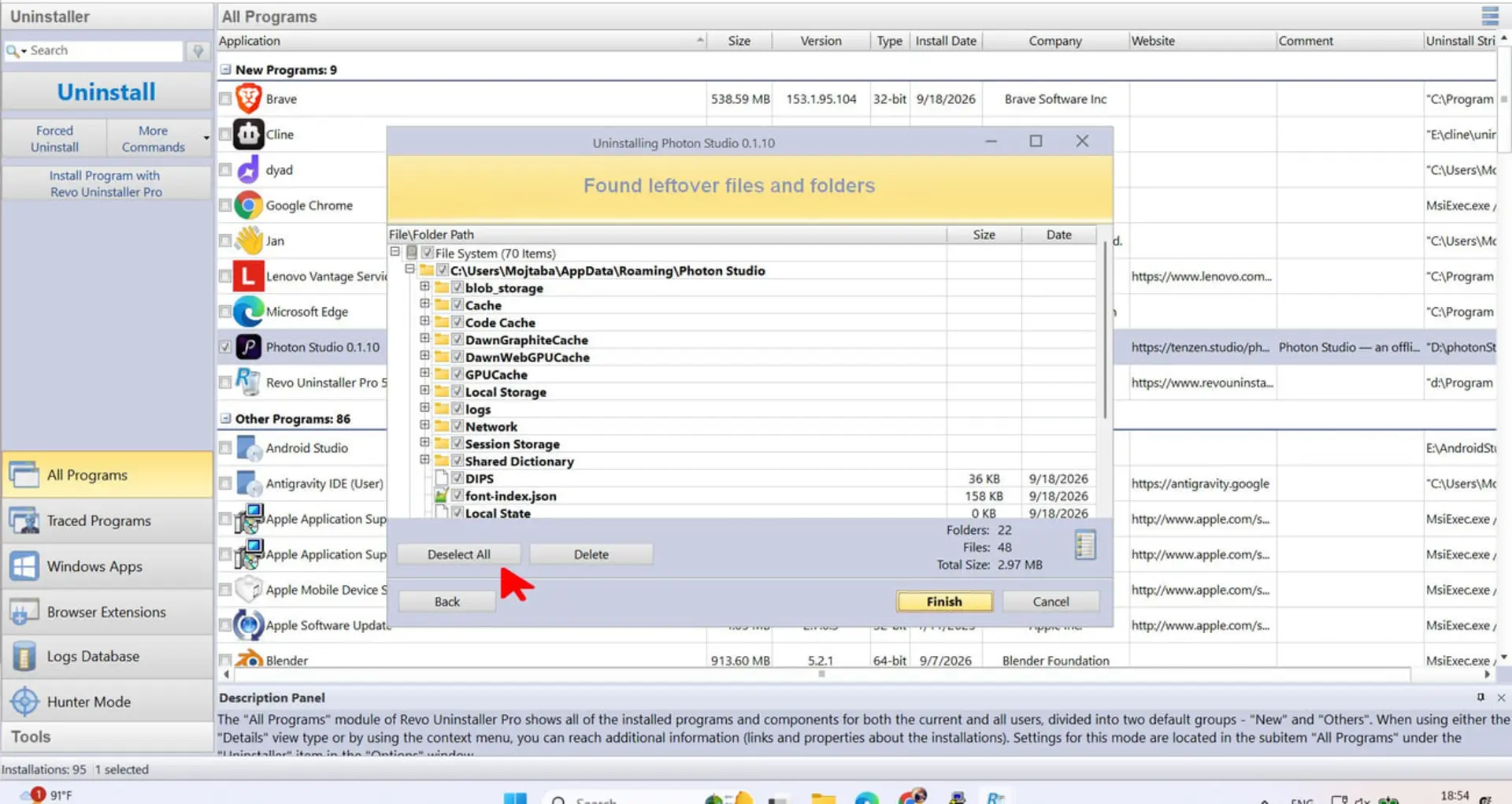
Task: Collapse the File System tree node
Action: click(x=395, y=252)
